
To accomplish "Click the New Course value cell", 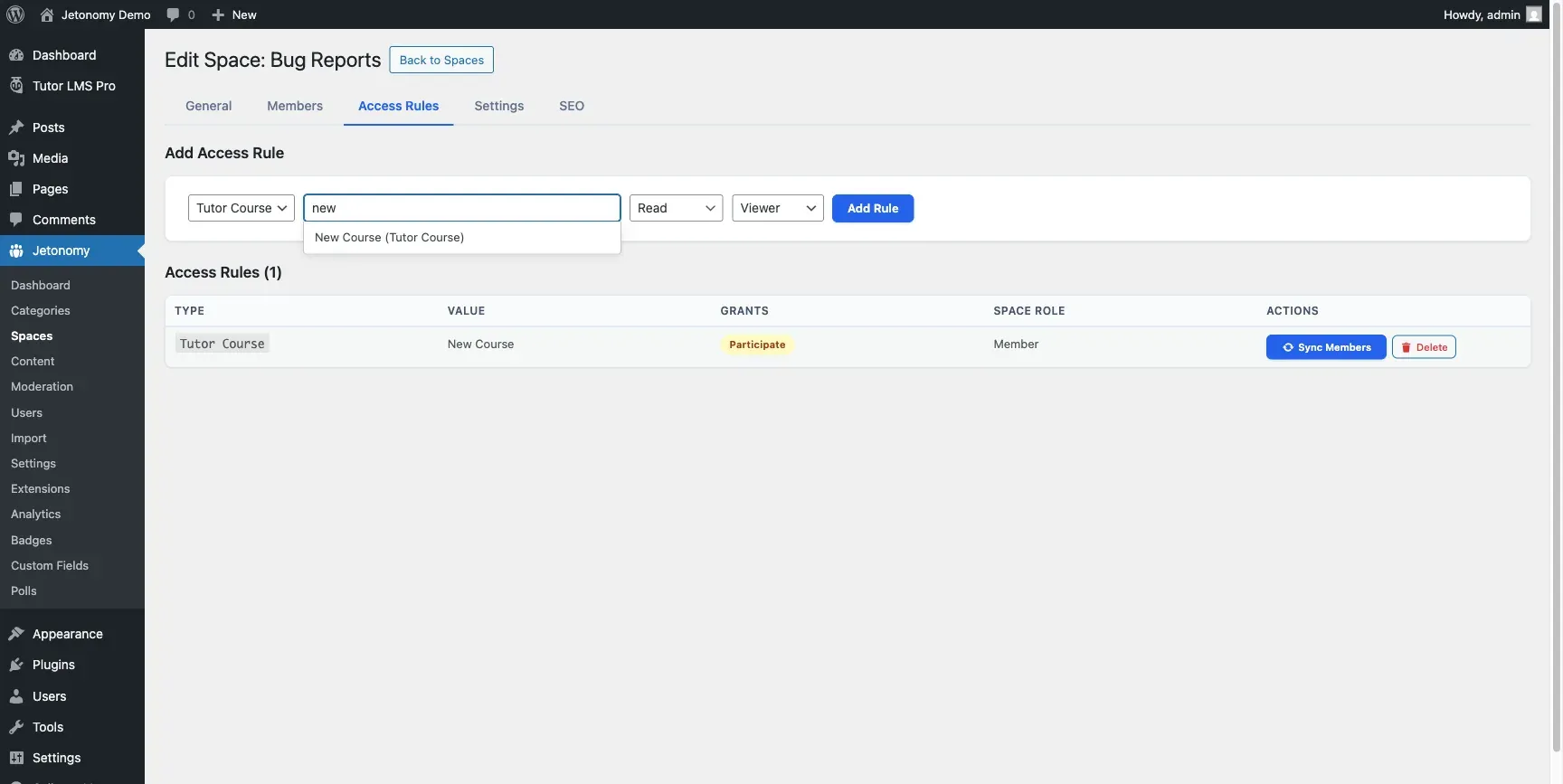I will 480,344.
